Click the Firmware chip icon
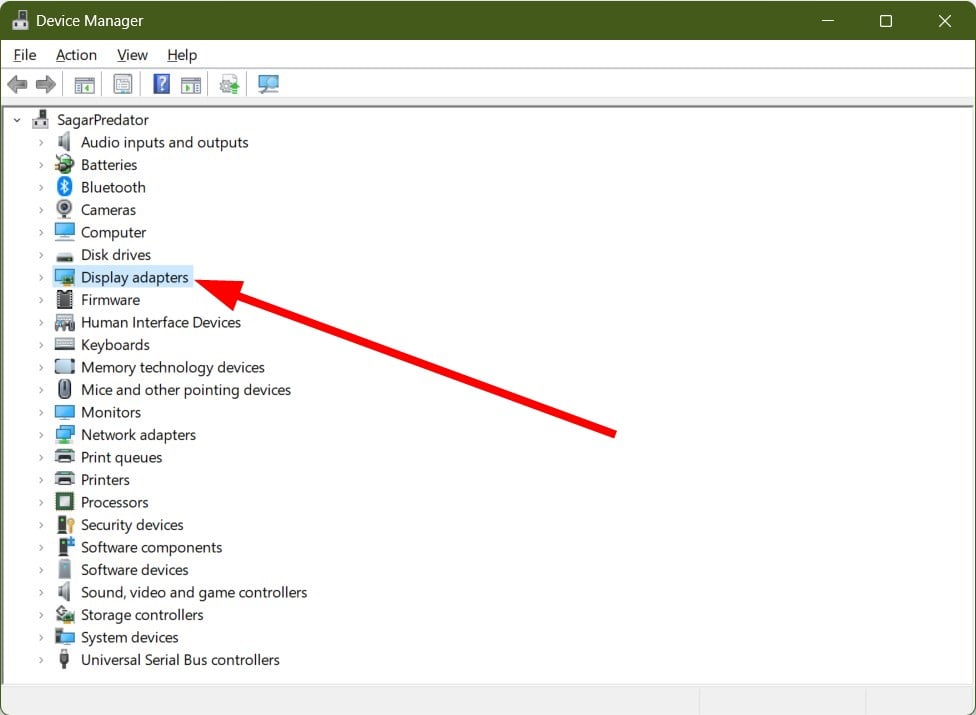Image resolution: width=976 pixels, height=715 pixels. (x=64, y=299)
